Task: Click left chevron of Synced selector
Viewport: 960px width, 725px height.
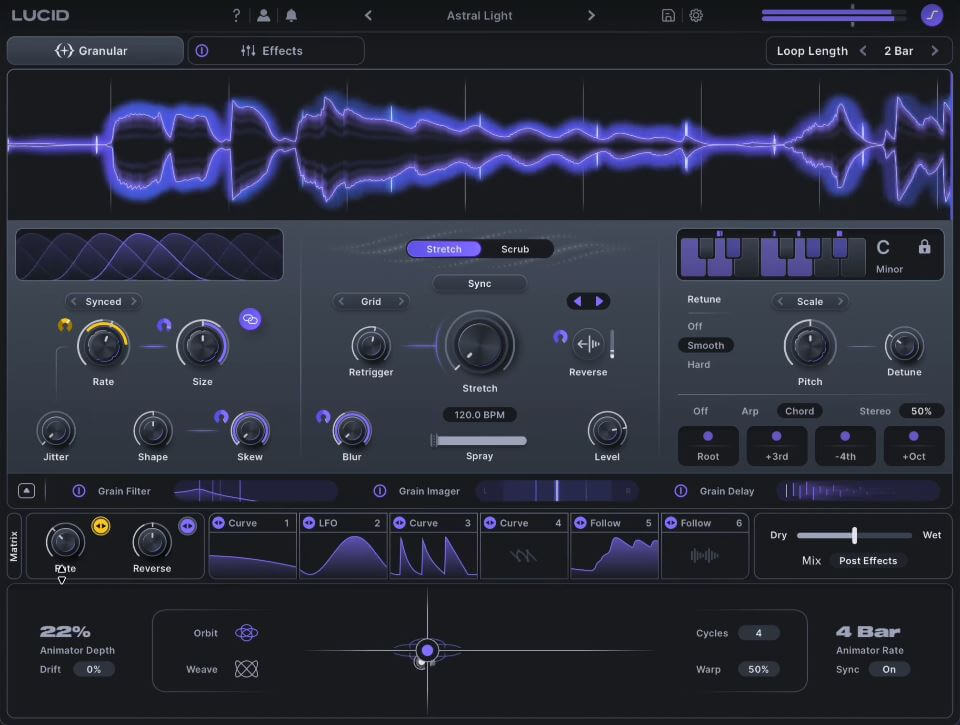Action: [73, 301]
